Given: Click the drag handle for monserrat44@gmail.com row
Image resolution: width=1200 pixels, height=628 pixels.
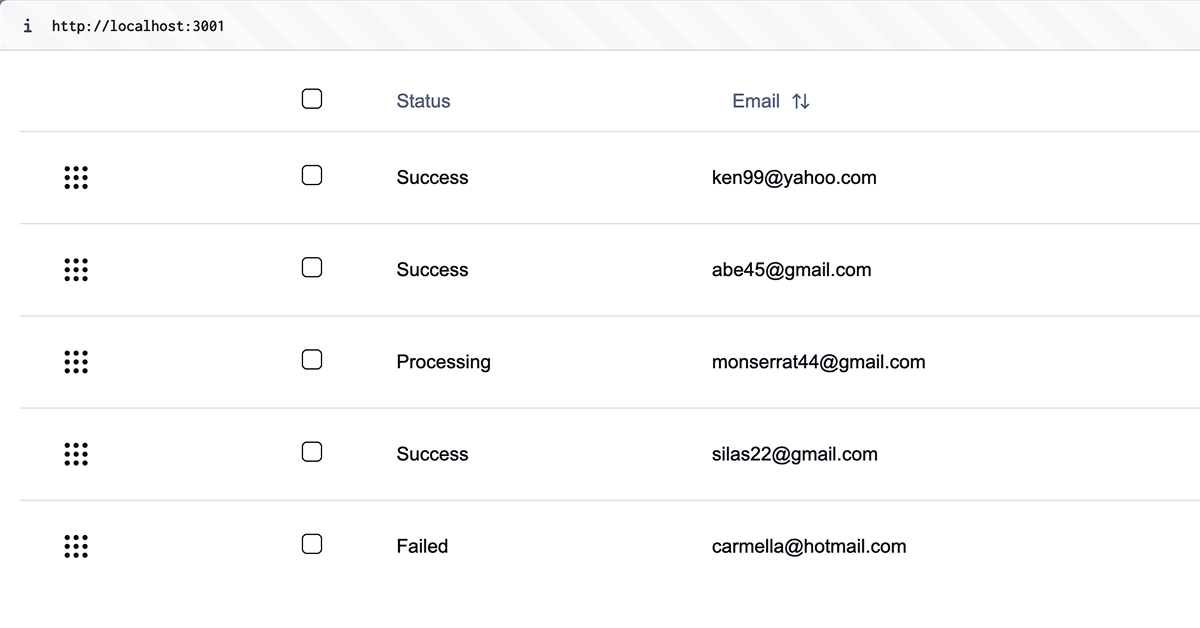Looking at the screenshot, I should (76, 362).
